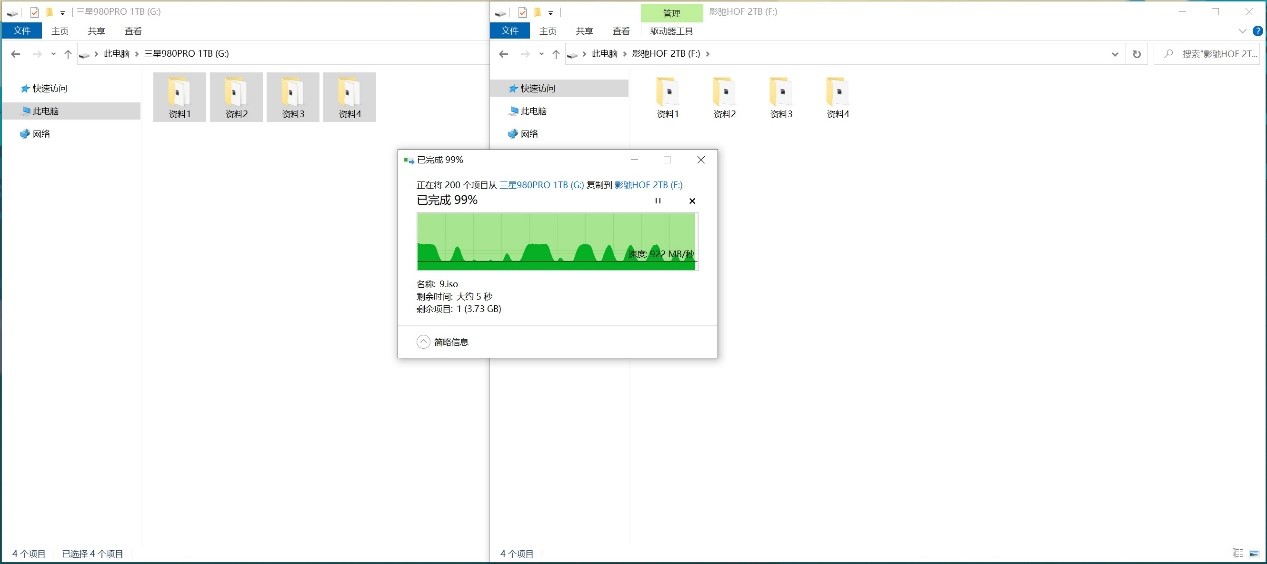Image resolution: width=1267 pixels, height=564 pixels.
Task: Open 文件 menu in G: window
Action: pos(22,31)
